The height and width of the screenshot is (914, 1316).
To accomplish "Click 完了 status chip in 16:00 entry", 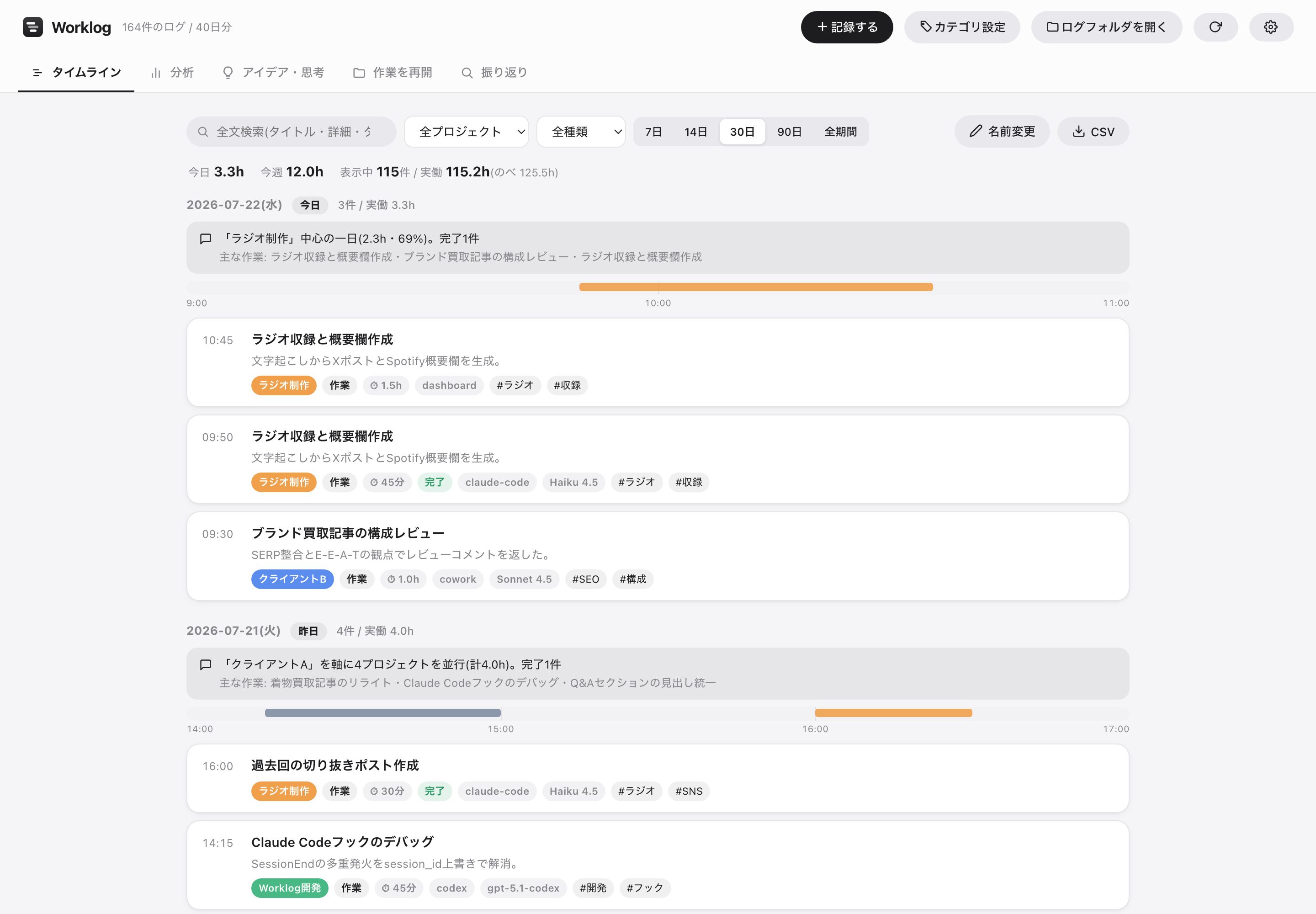I will pos(435,792).
